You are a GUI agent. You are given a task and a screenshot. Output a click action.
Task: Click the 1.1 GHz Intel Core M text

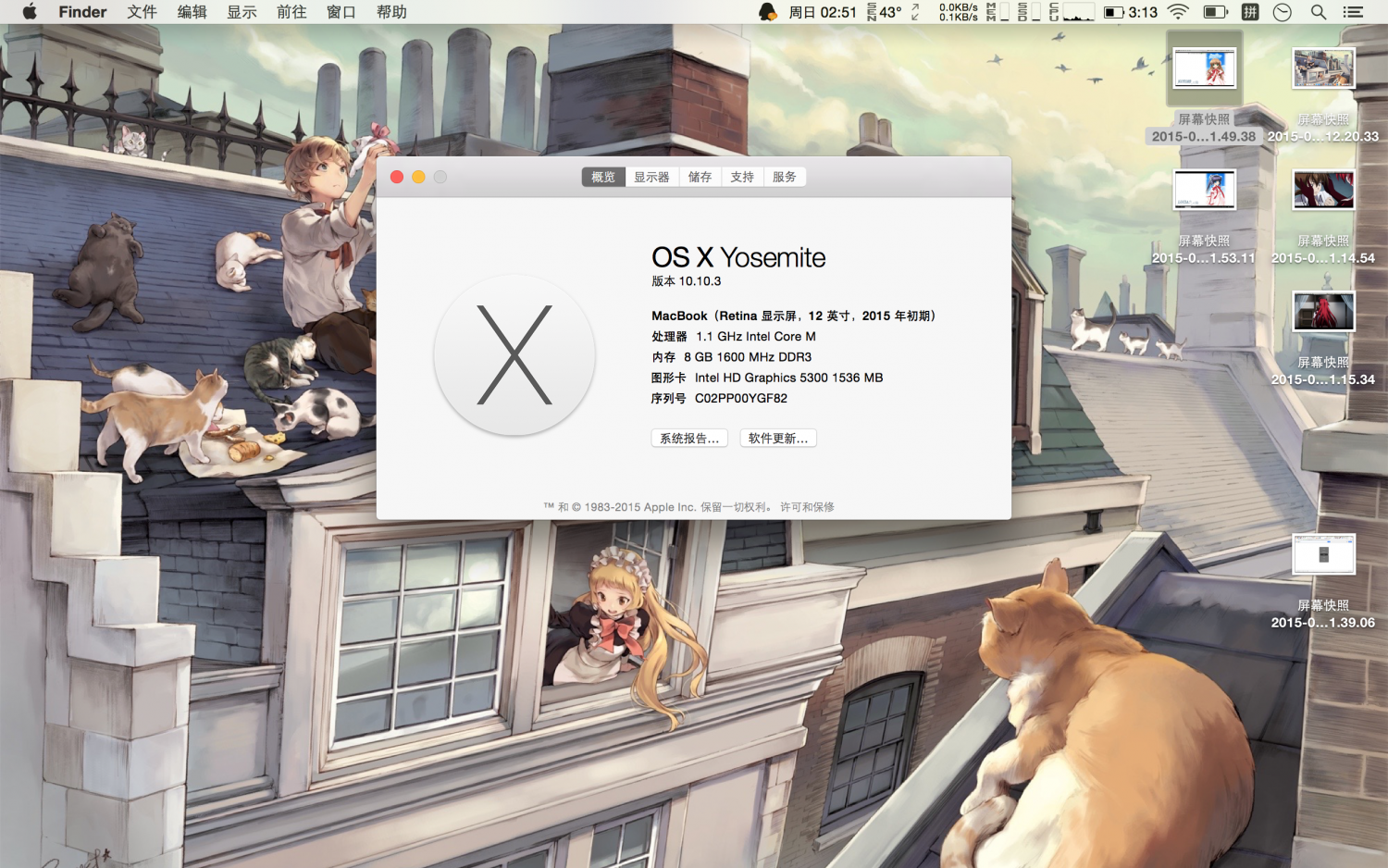pyautogui.click(x=756, y=337)
